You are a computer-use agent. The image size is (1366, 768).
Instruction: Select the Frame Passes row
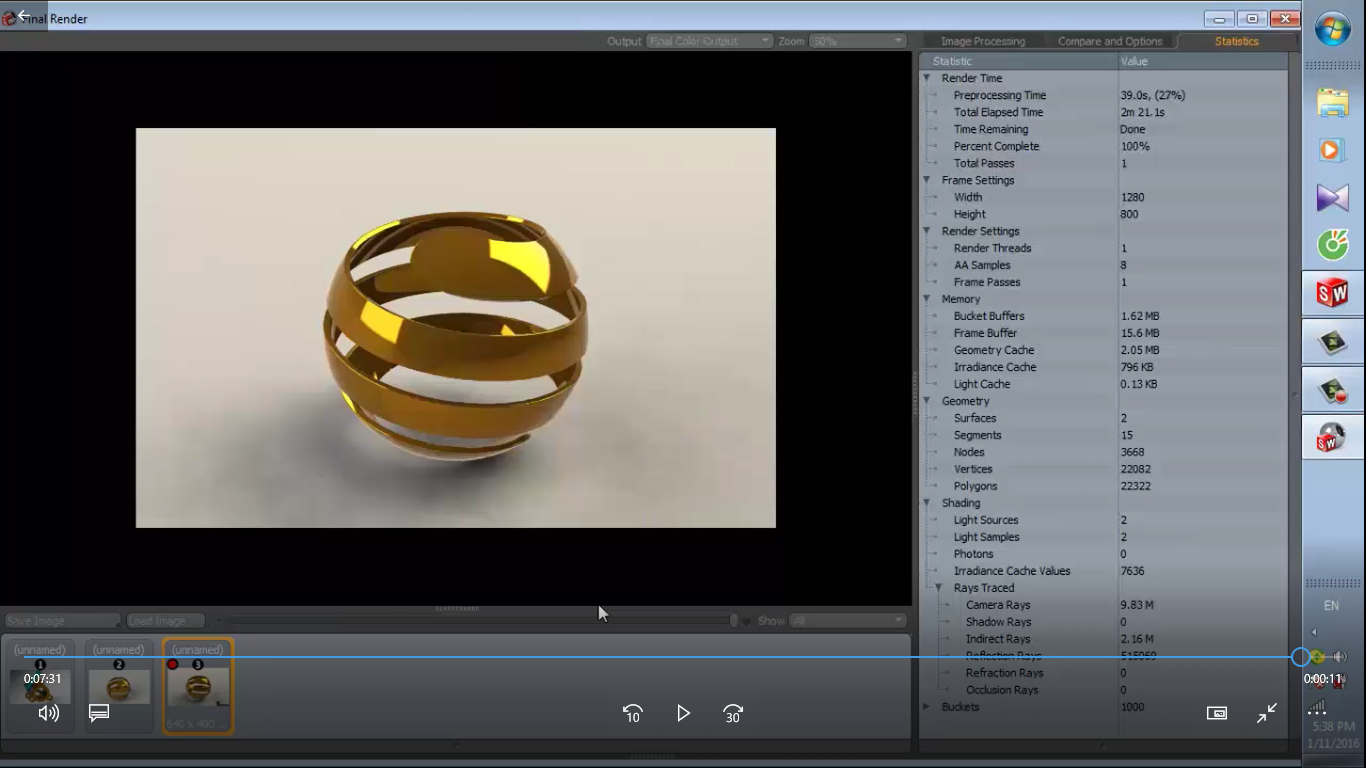click(x=1103, y=282)
